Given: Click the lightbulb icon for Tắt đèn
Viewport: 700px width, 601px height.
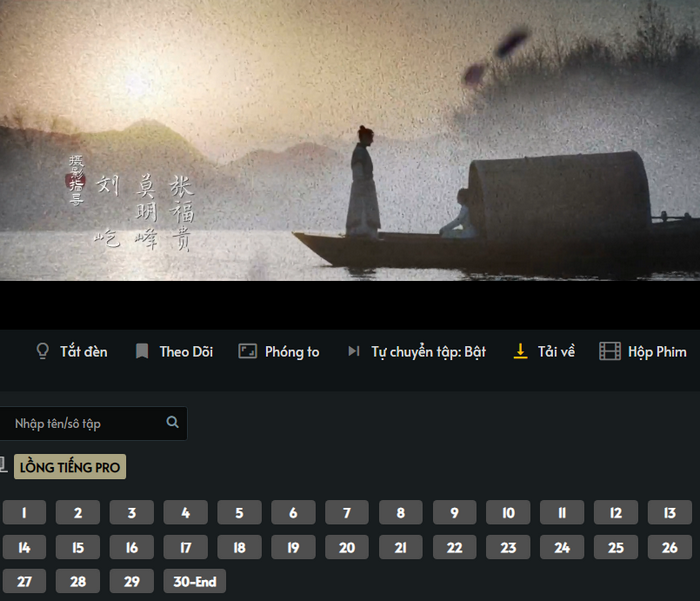Looking at the screenshot, I should (x=42, y=351).
